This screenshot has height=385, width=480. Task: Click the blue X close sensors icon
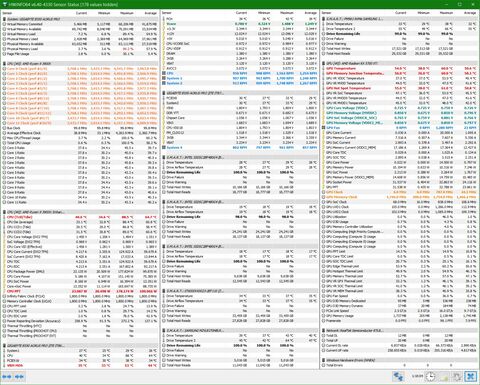coord(471,377)
